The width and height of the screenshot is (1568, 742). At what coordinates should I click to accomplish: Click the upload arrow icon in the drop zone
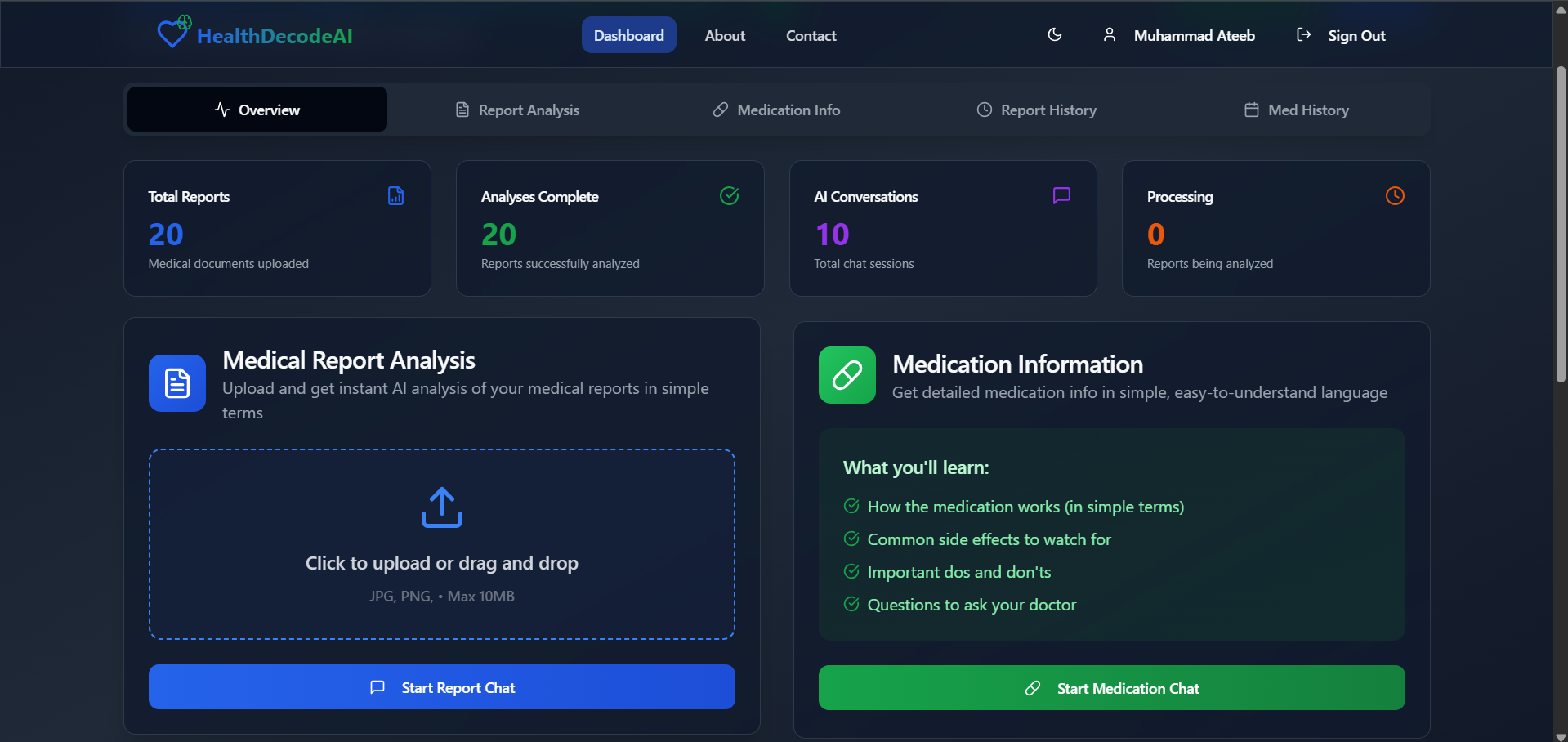tap(440, 507)
